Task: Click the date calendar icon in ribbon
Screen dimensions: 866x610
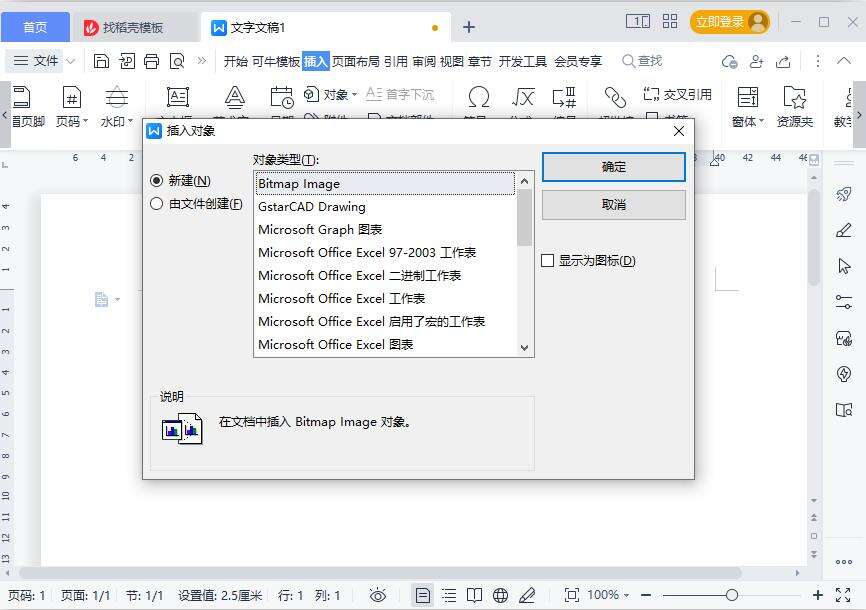Action: 282,97
